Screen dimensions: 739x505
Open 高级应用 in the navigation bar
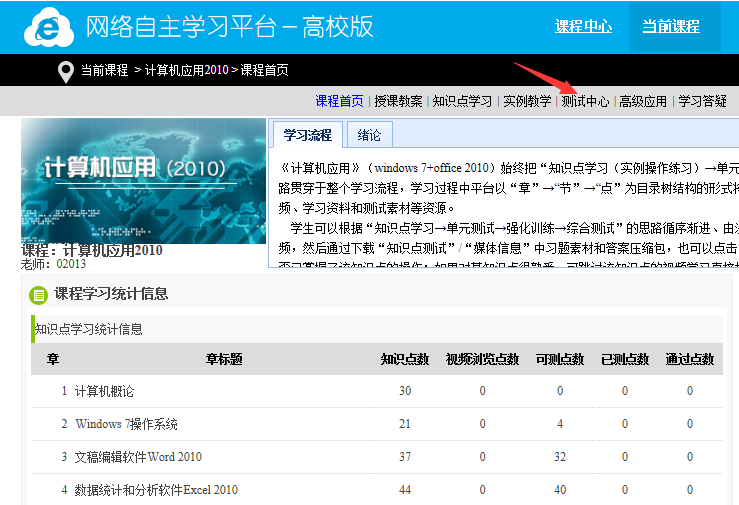point(643,101)
